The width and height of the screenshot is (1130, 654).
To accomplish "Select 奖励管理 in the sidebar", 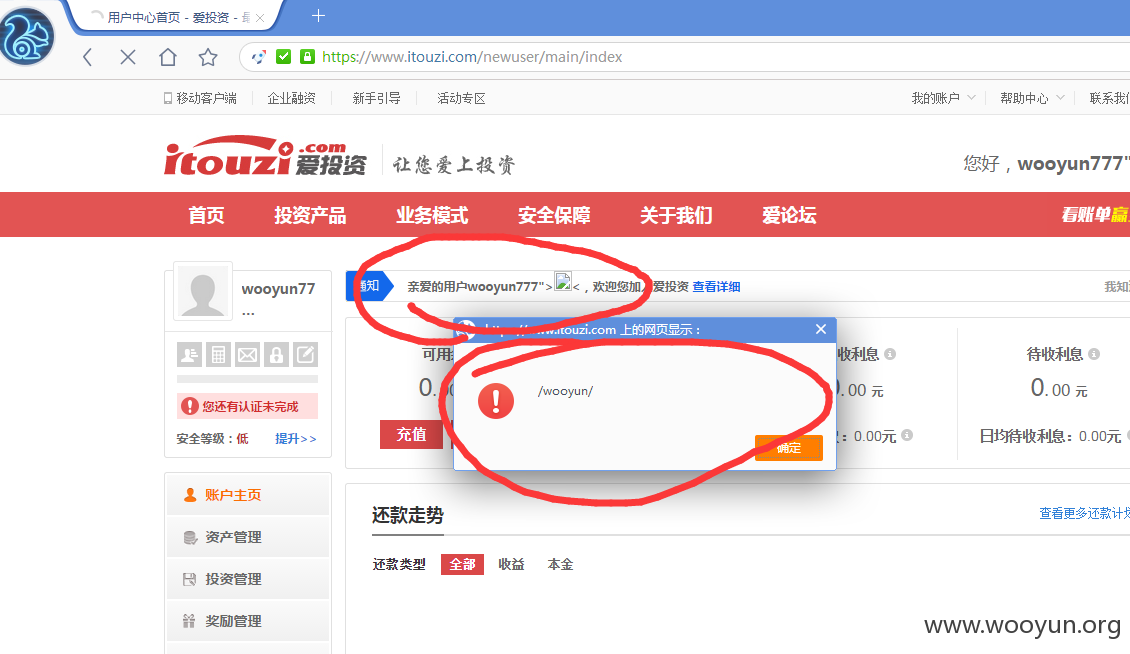I will pyautogui.click(x=248, y=621).
